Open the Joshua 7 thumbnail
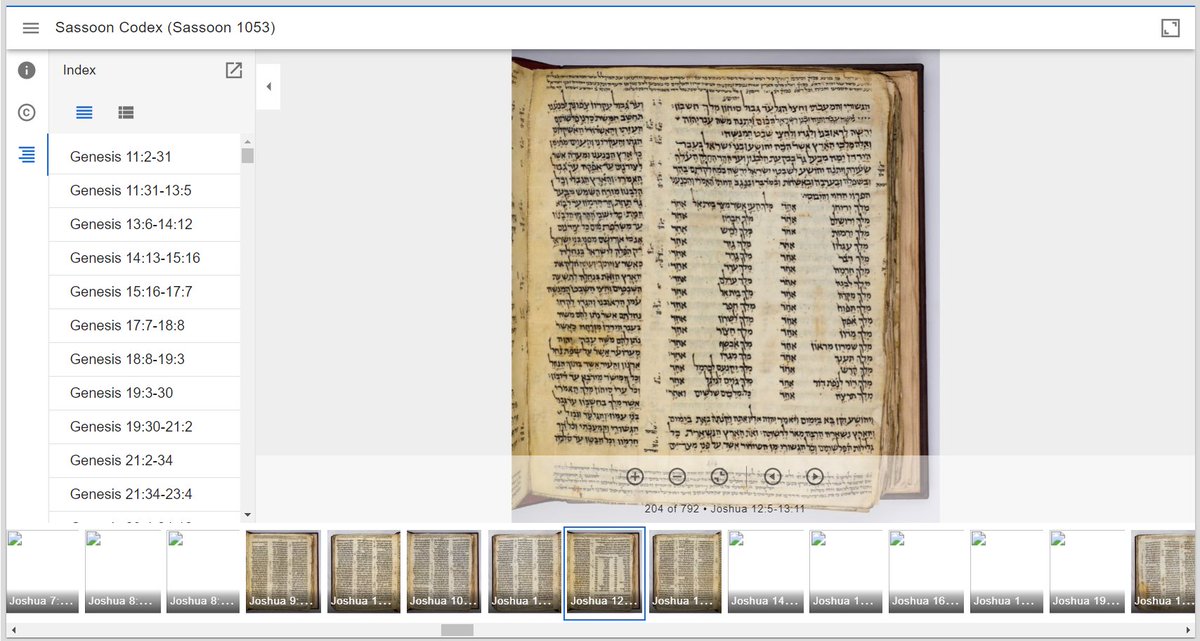The height and width of the screenshot is (641, 1200). [x=43, y=571]
